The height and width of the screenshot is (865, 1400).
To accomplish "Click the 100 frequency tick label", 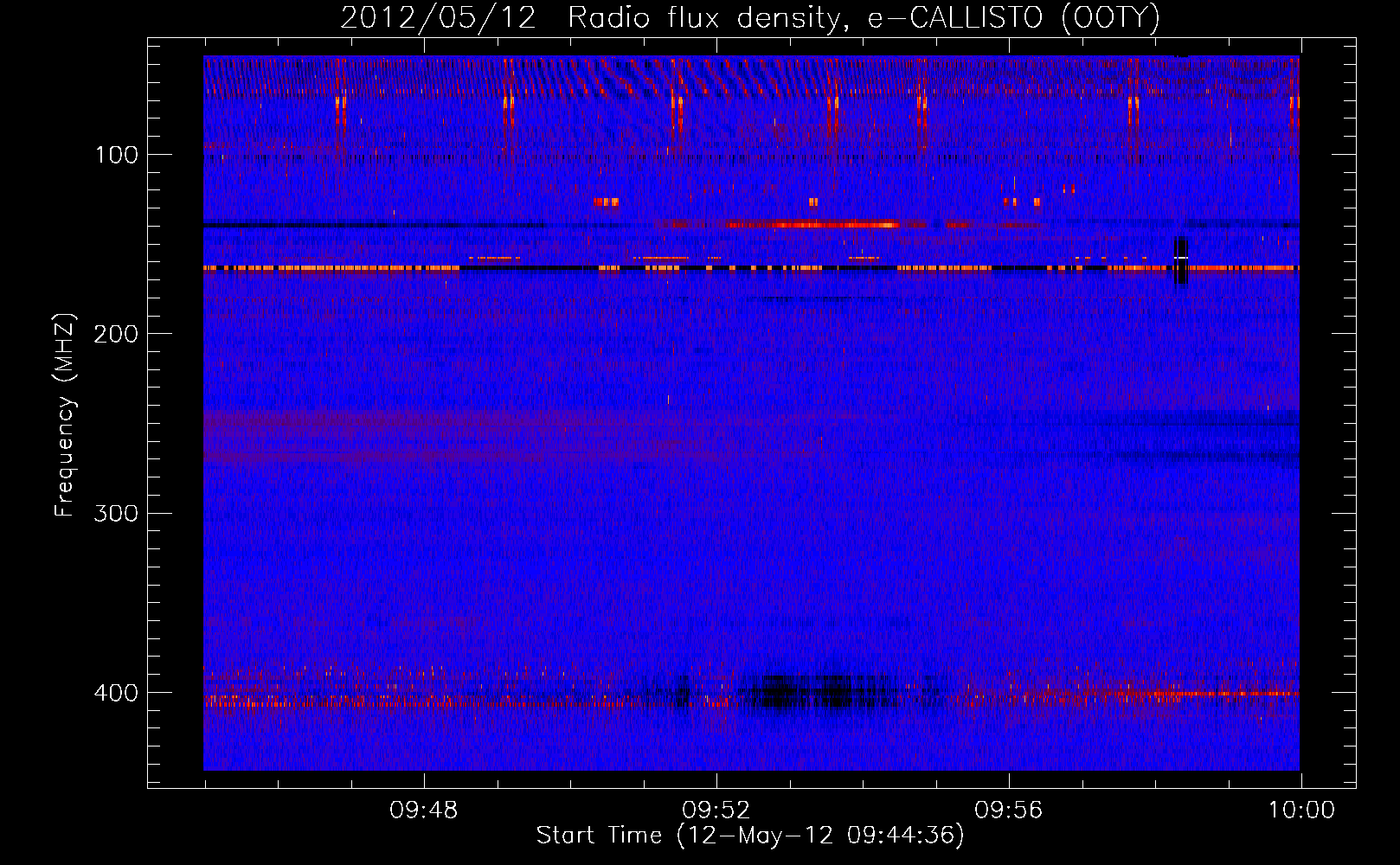I will (116, 156).
